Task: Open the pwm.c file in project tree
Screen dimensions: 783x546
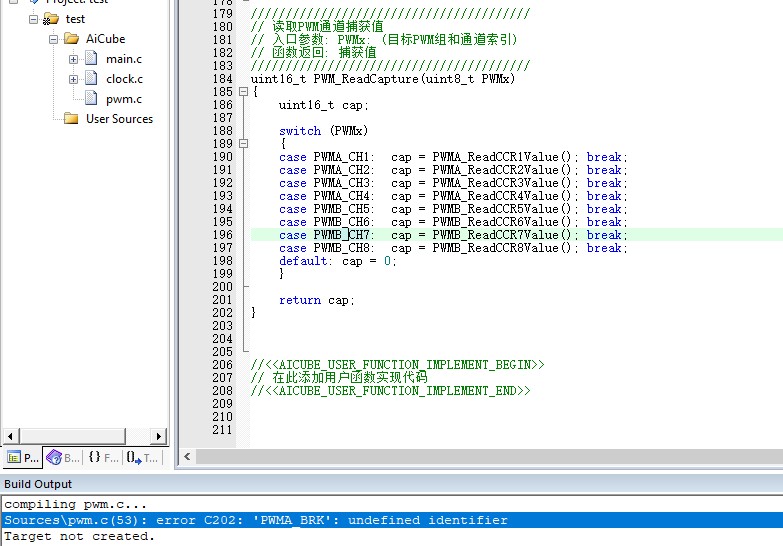Action: 124,99
